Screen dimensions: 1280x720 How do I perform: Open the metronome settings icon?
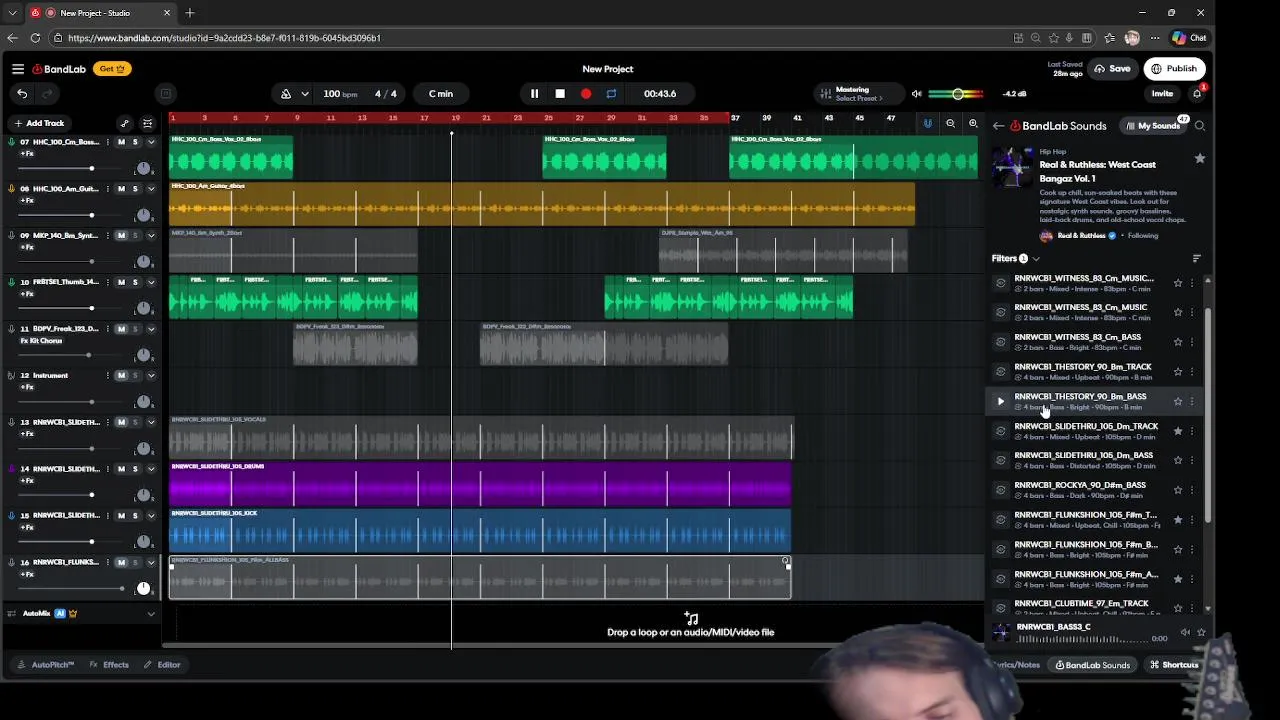(x=286, y=94)
